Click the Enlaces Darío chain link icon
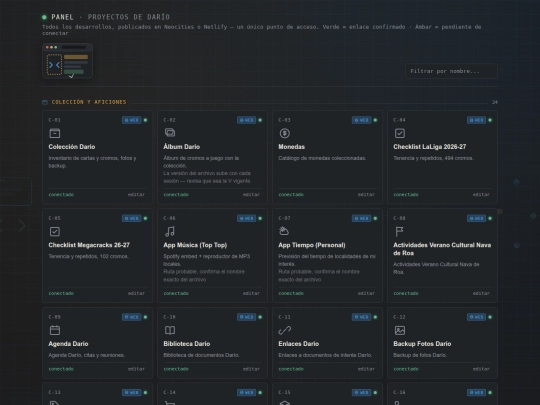The width and height of the screenshot is (540, 405). (284, 330)
